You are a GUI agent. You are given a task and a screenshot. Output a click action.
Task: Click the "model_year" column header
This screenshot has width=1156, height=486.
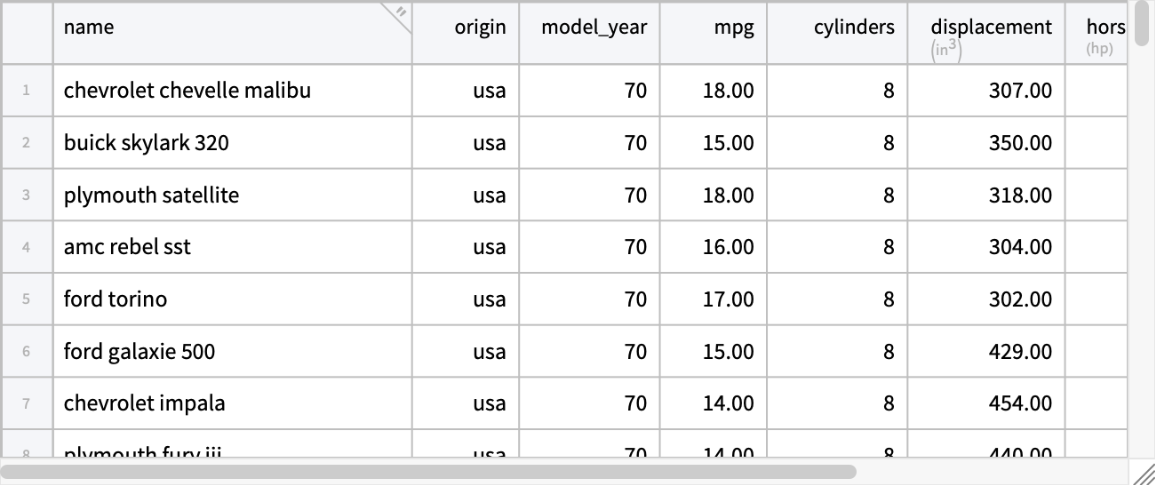(x=594, y=28)
